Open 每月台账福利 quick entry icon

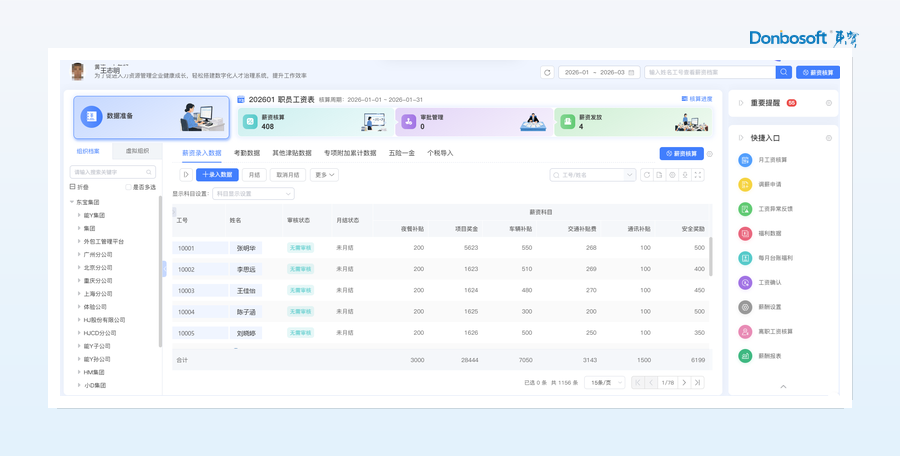745,258
